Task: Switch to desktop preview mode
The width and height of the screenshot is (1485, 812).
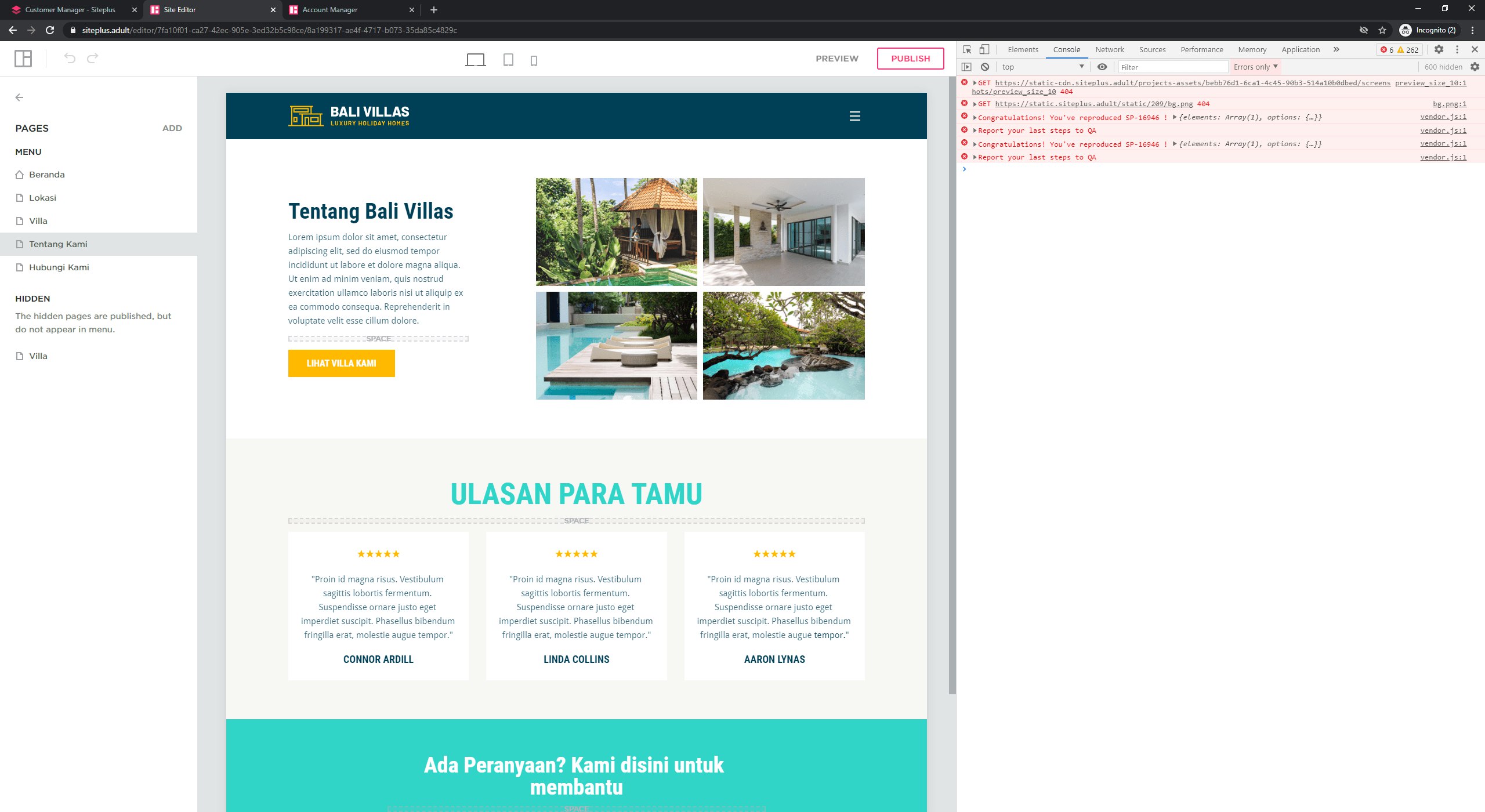Action: (x=475, y=60)
